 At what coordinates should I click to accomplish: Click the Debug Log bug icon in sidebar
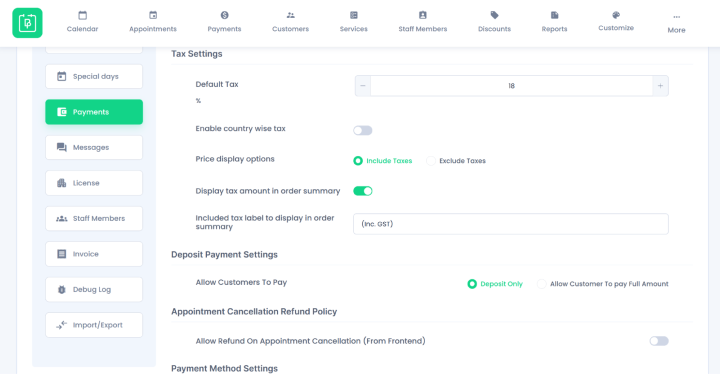pos(62,289)
